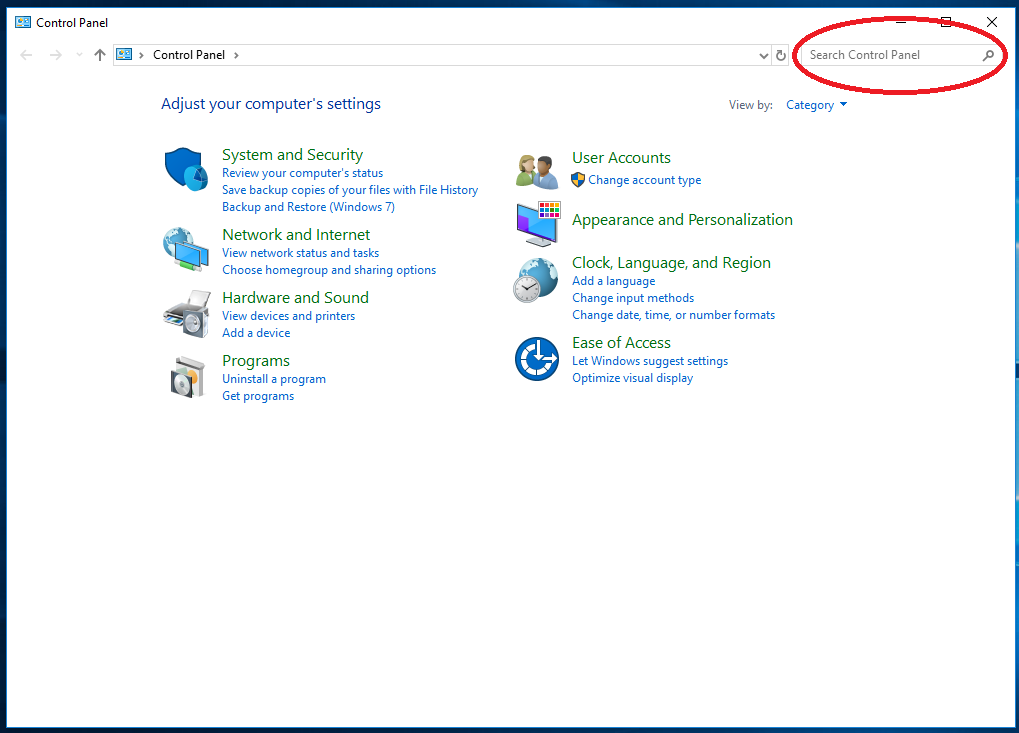Open Network and Internet heading

[x=296, y=235]
